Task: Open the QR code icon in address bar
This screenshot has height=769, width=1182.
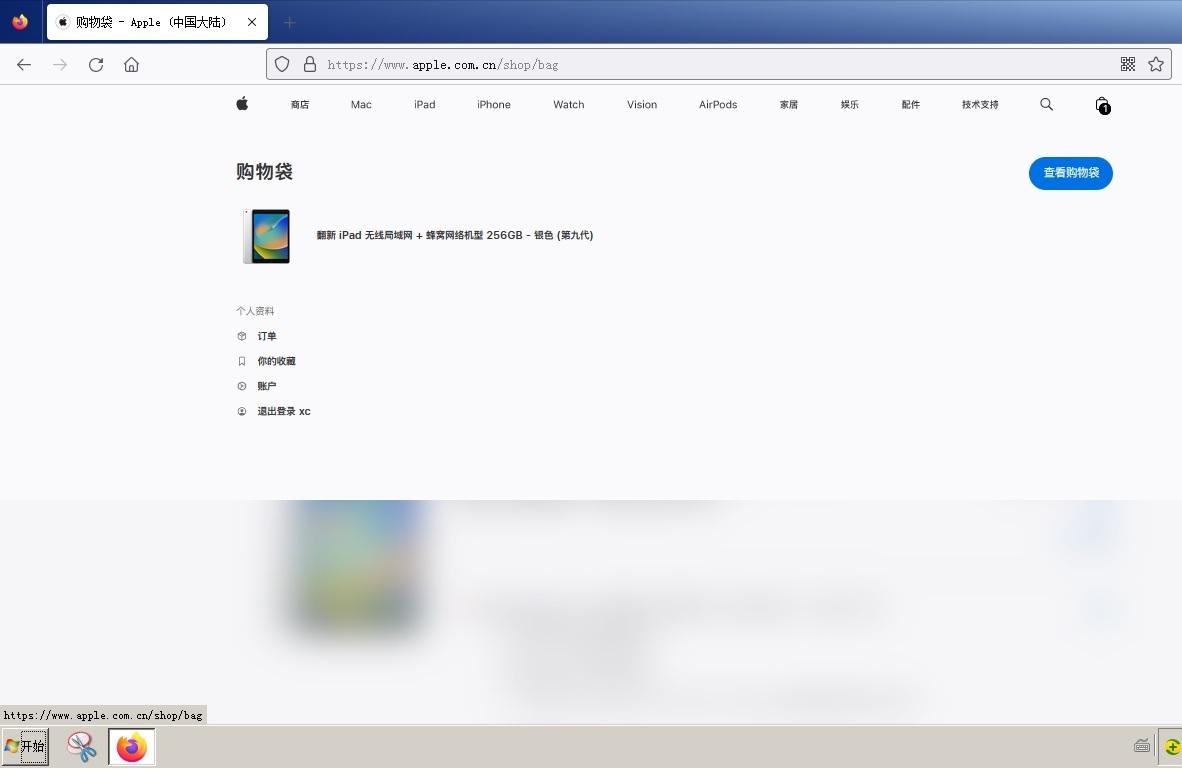Action: [x=1128, y=64]
